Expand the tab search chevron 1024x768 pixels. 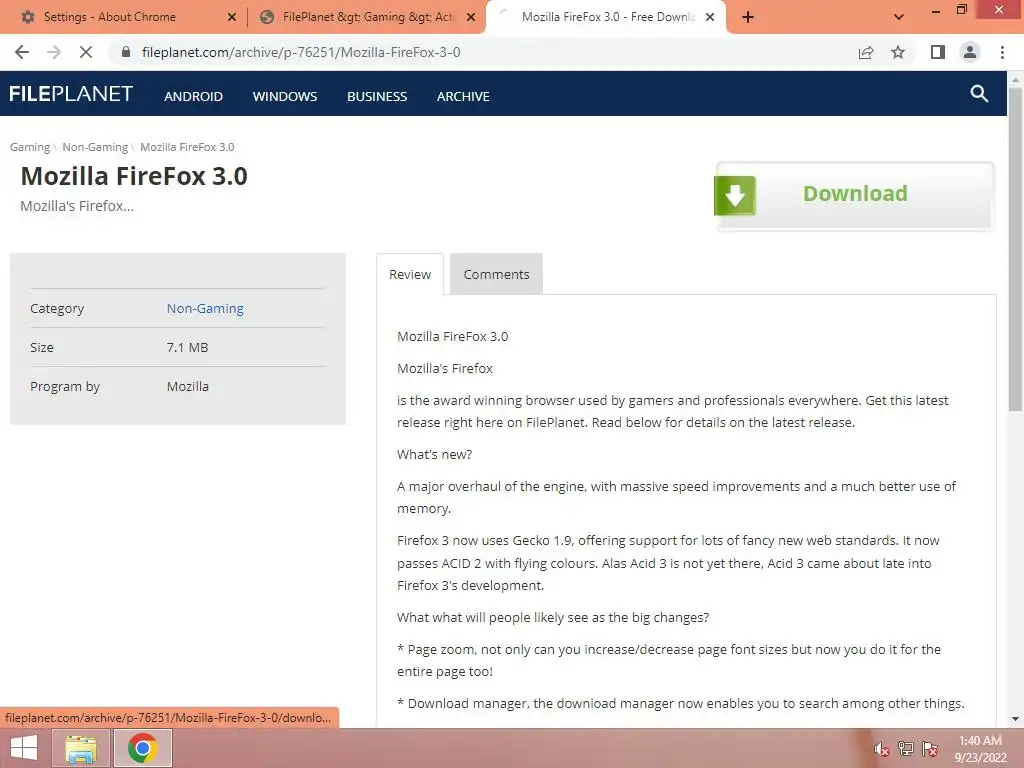coord(899,17)
